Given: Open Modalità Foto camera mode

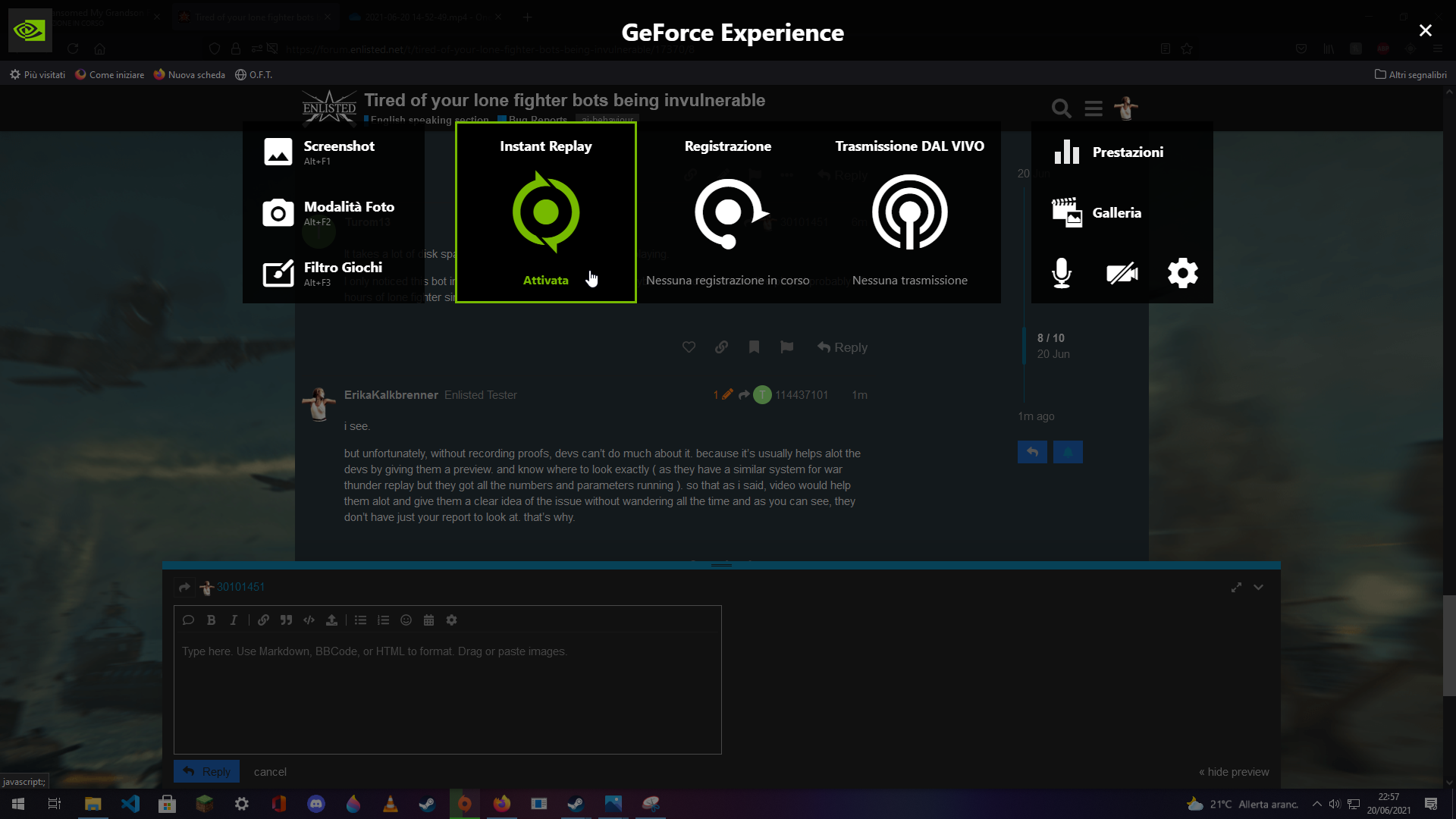Looking at the screenshot, I should (x=278, y=213).
